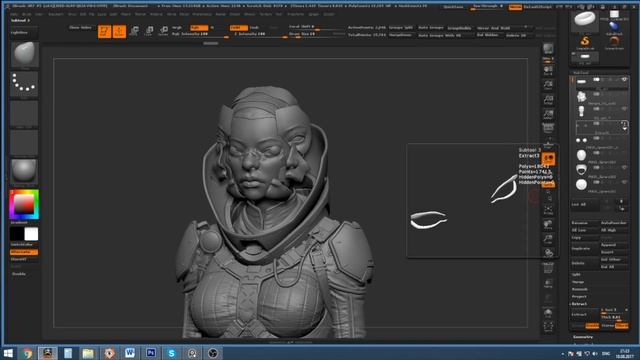This screenshot has height=360, width=640.
Task: Click the QuickSave button
Action: point(453,7)
